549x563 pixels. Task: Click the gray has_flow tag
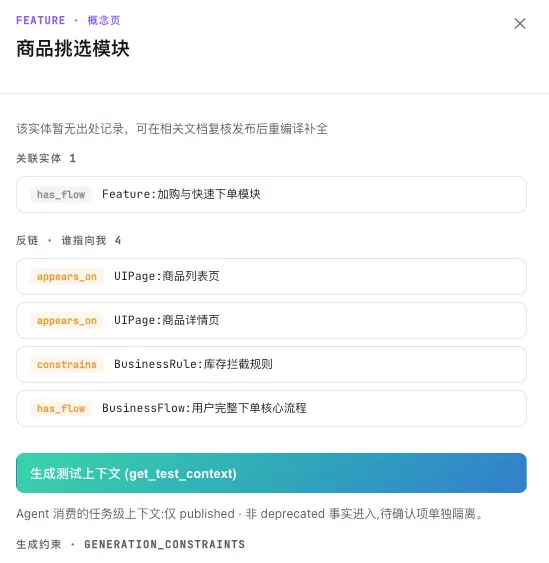61,195
